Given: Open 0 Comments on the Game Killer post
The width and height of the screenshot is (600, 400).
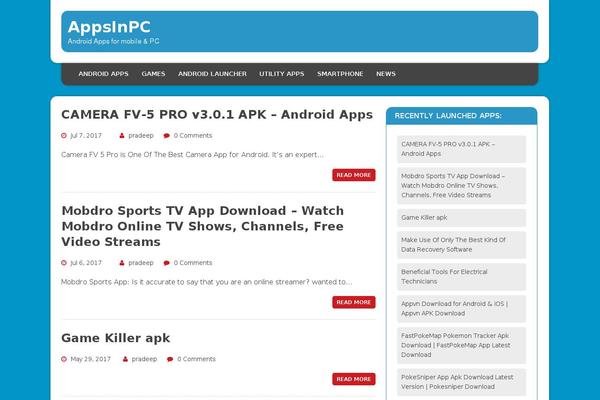Looking at the screenshot, I should click(196, 359).
